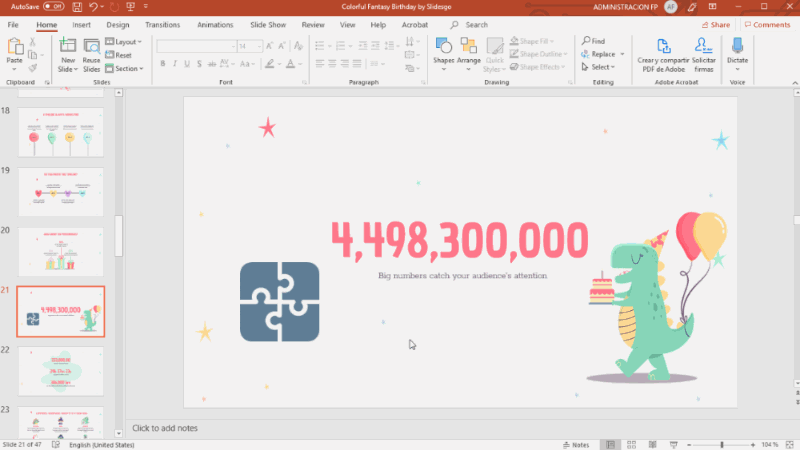Click the Save icon in title bar
Screen dimensions: 800x450
pyautogui.click(x=75, y=7)
